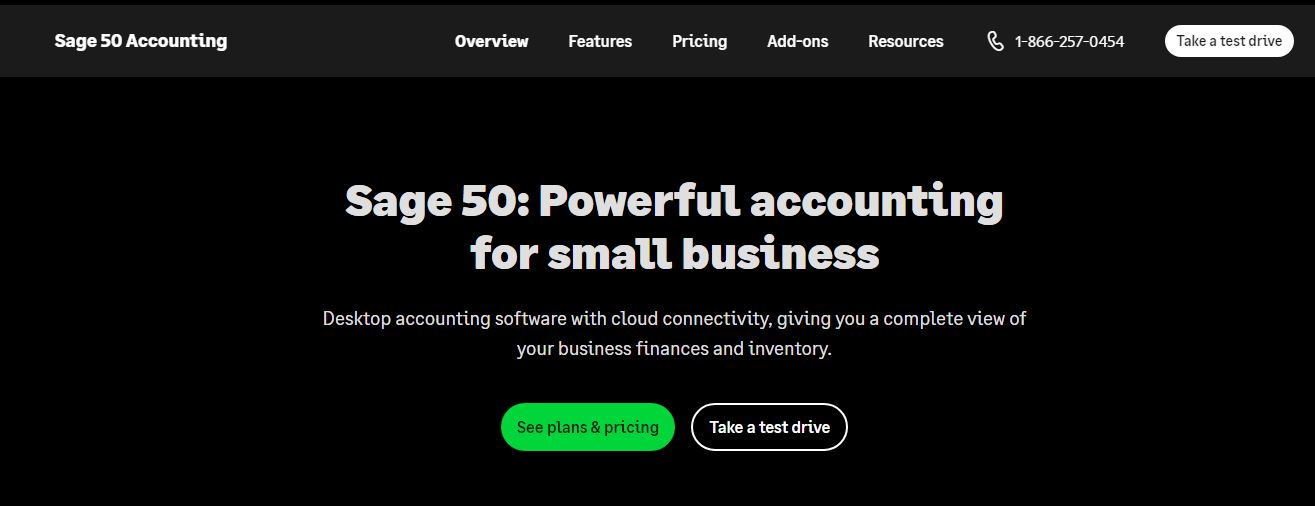This screenshot has height=506, width=1315.
Task: Click the green See plans & pricing button
Action: coord(588,427)
